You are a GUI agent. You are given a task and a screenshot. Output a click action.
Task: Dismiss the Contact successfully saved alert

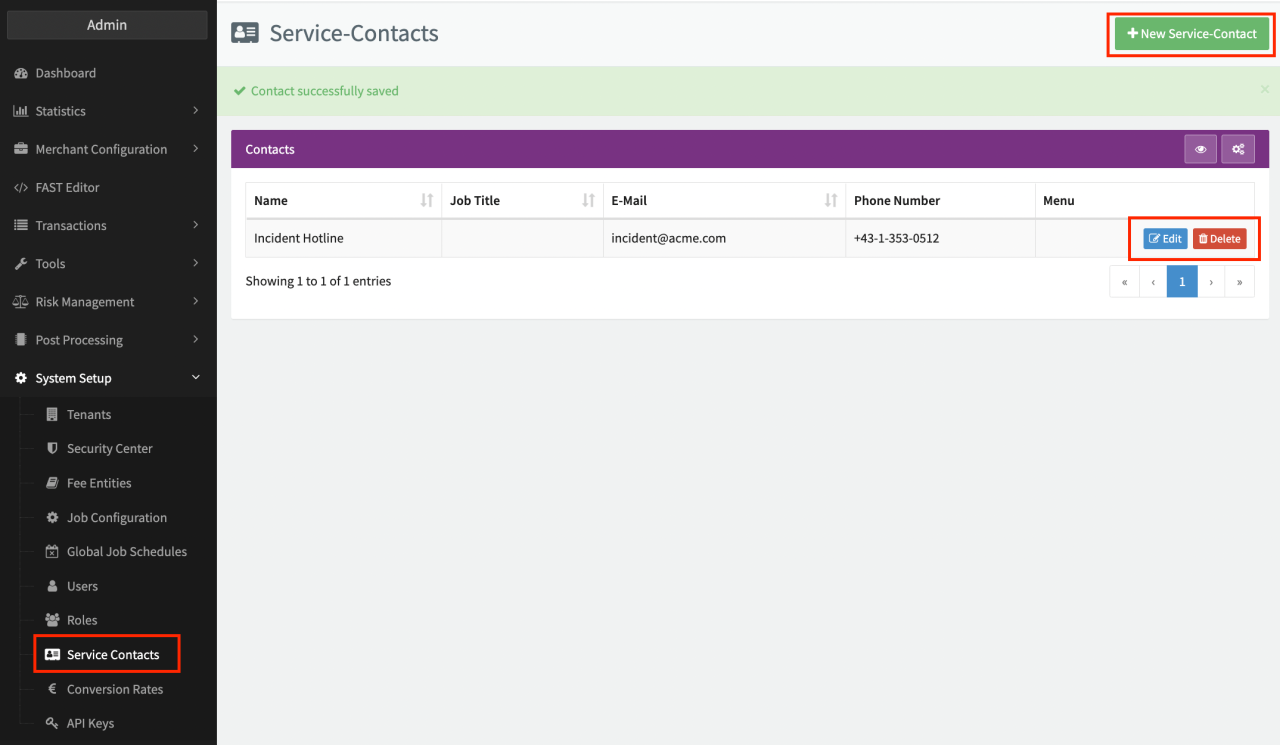tap(1264, 90)
